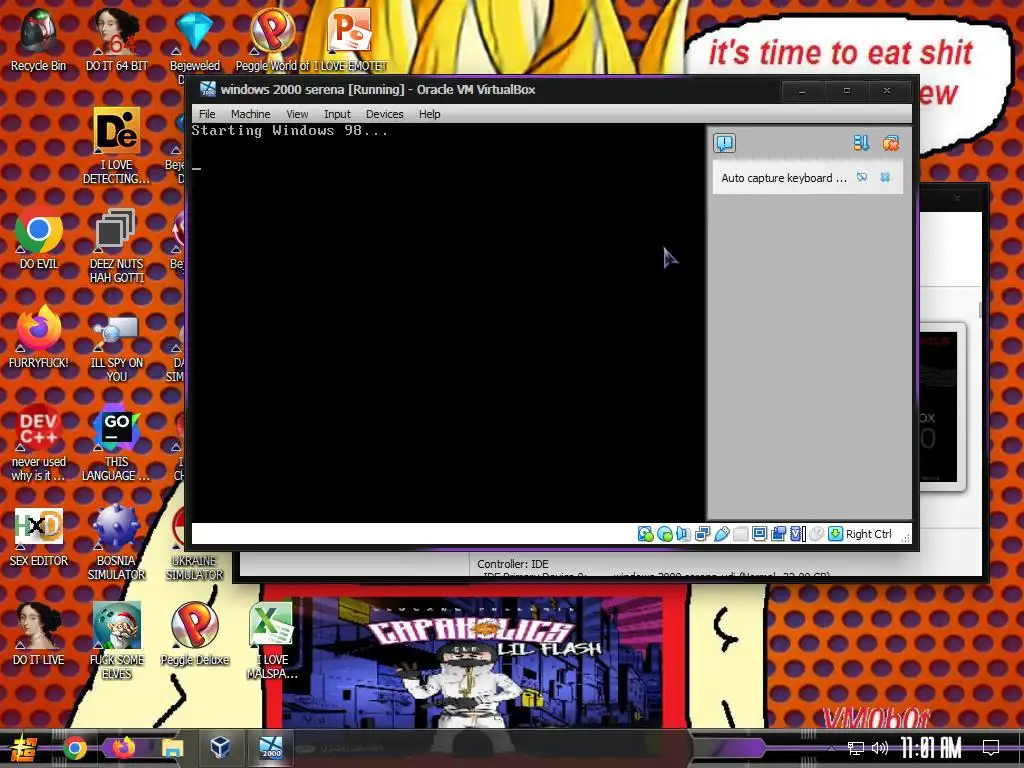Click the audio status icon
Screen dimensions: 1024x768
(684, 534)
